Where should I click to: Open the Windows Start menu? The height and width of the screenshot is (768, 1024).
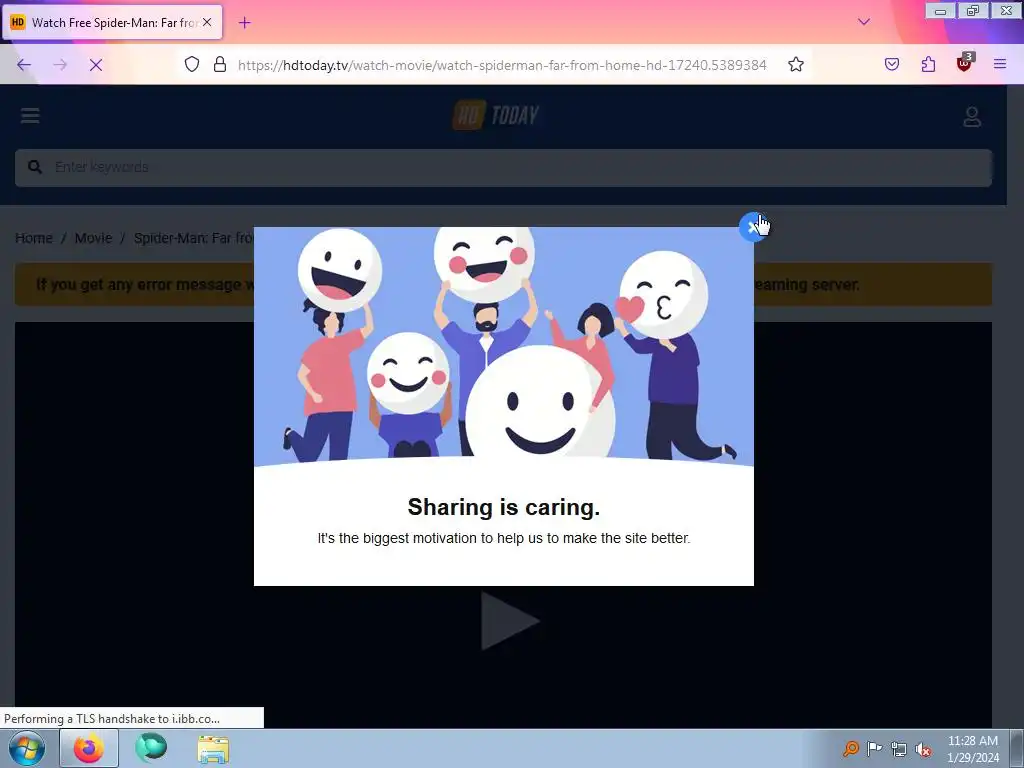tap(27, 748)
